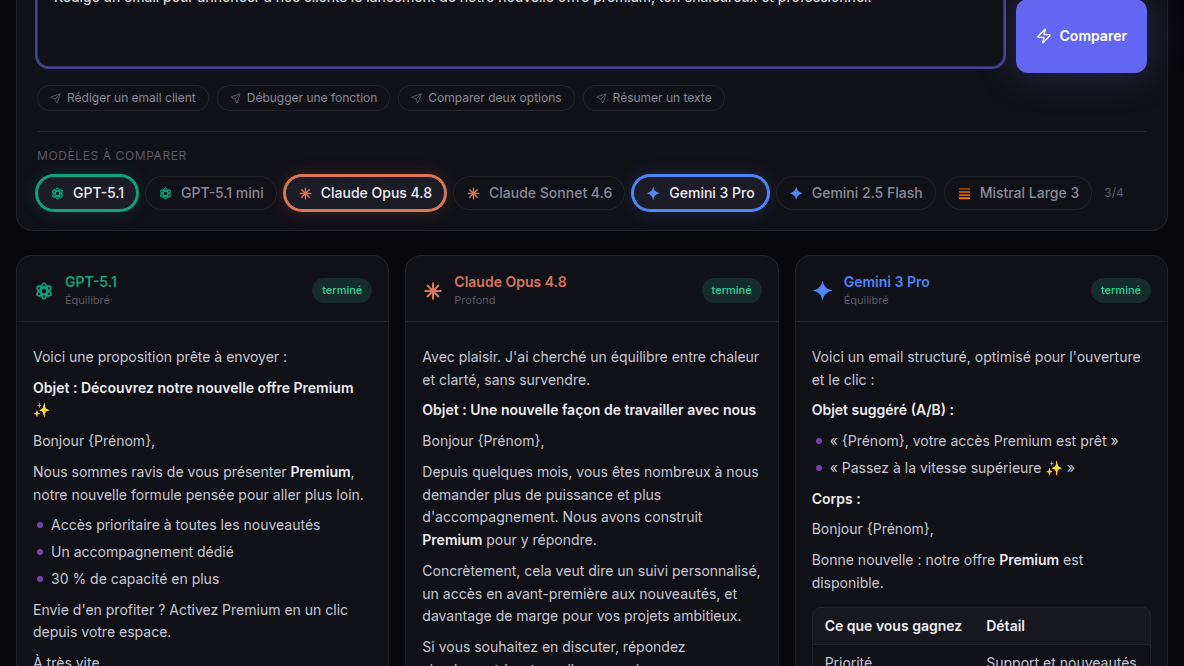This screenshot has width=1184, height=666.
Task: Click the GPT-5.1 result card title
Action: (91, 282)
